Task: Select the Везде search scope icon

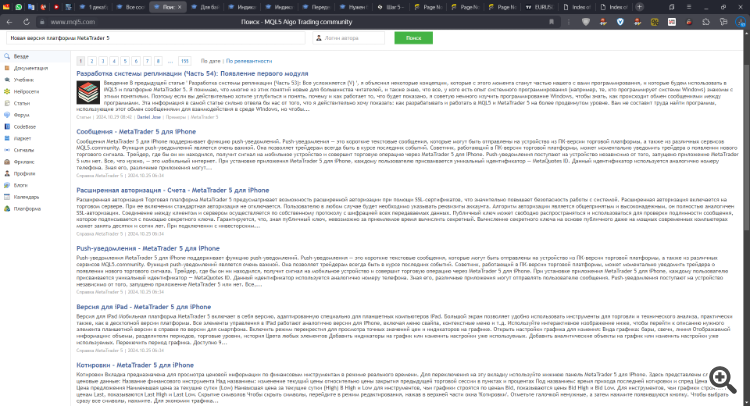Action: (7, 56)
